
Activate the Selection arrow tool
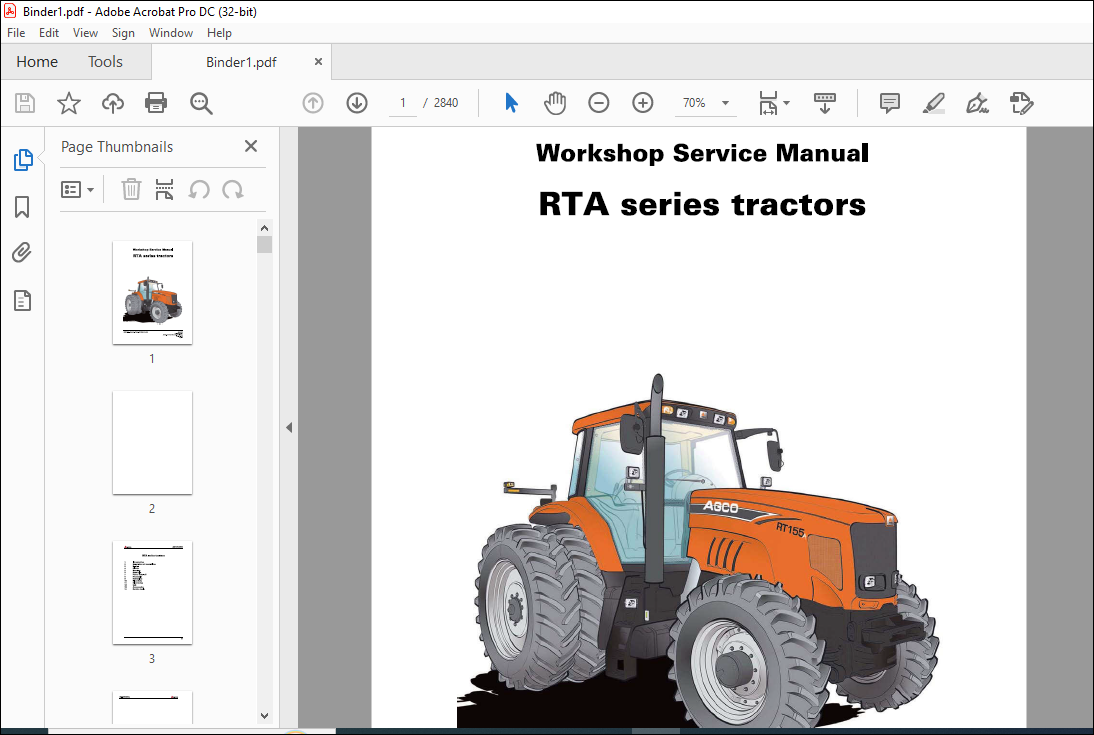(x=511, y=103)
